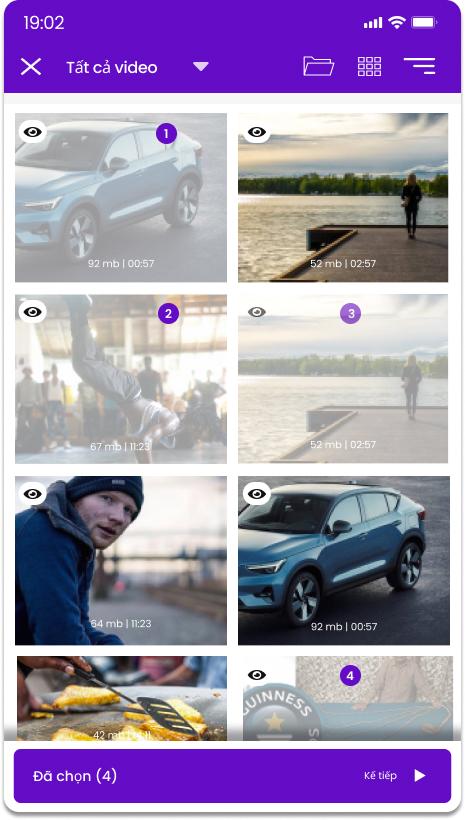Preview the unselected blue car video eye icon
Image resolution: width=465 pixels, height=820 pixels.
point(256,494)
